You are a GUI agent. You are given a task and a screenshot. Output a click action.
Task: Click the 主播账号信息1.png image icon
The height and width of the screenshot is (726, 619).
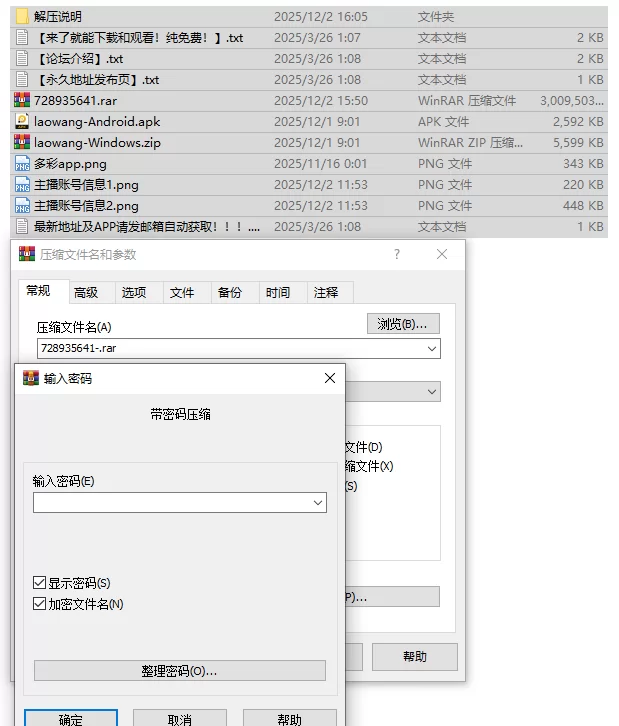pos(22,184)
